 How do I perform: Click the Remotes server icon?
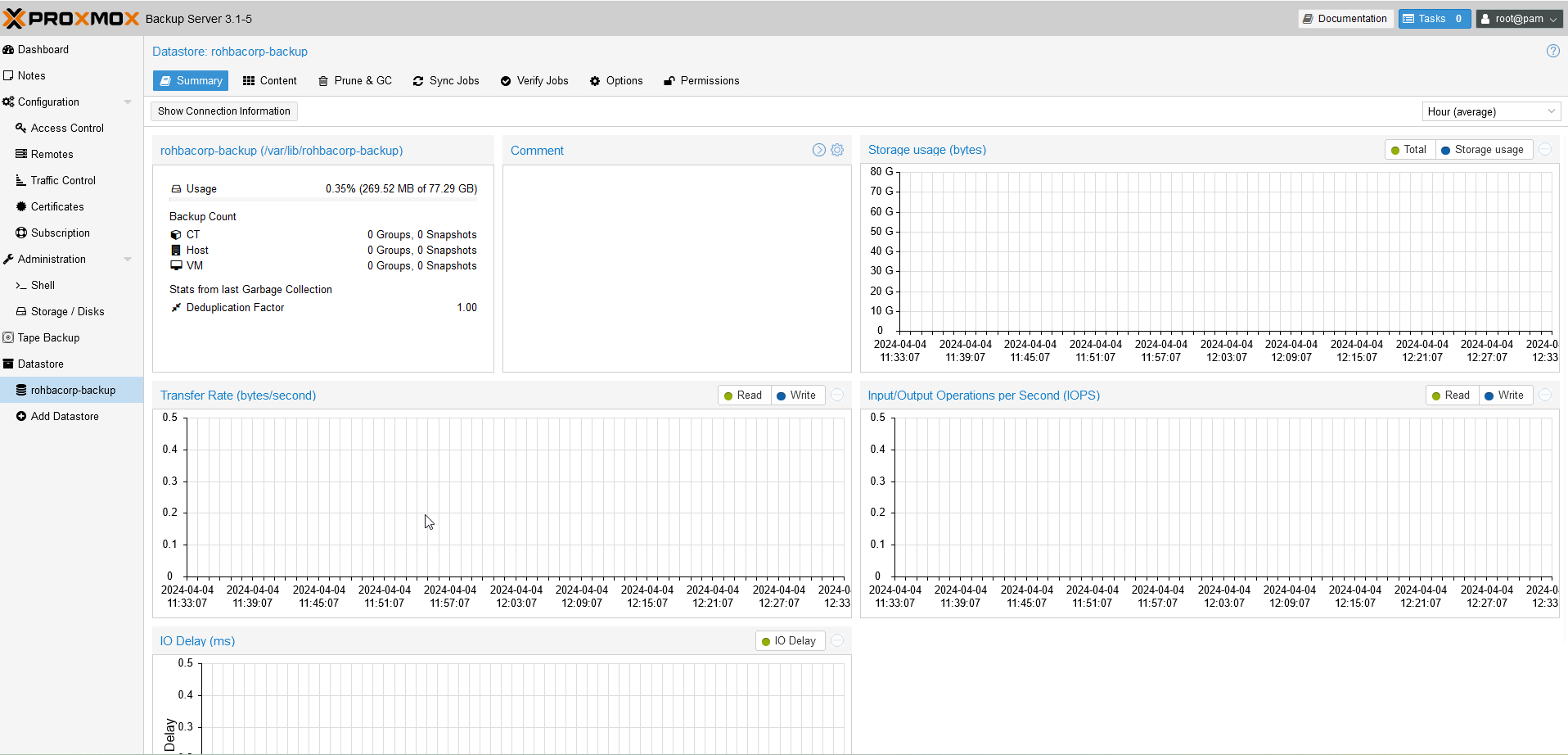point(21,154)
